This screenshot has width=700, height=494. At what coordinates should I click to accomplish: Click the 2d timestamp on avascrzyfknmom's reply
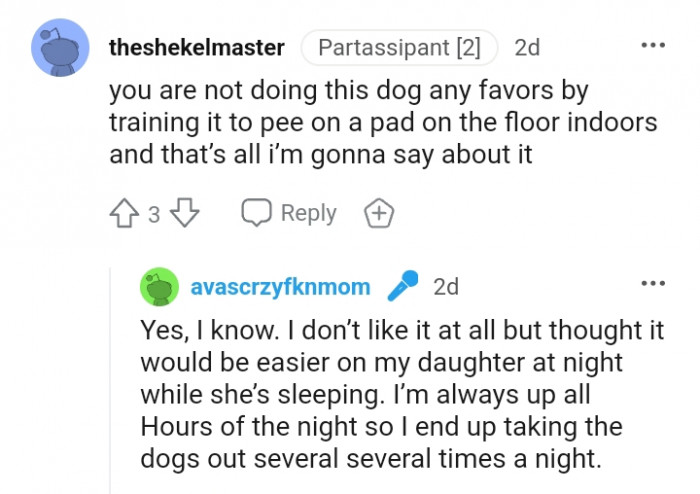446,288
